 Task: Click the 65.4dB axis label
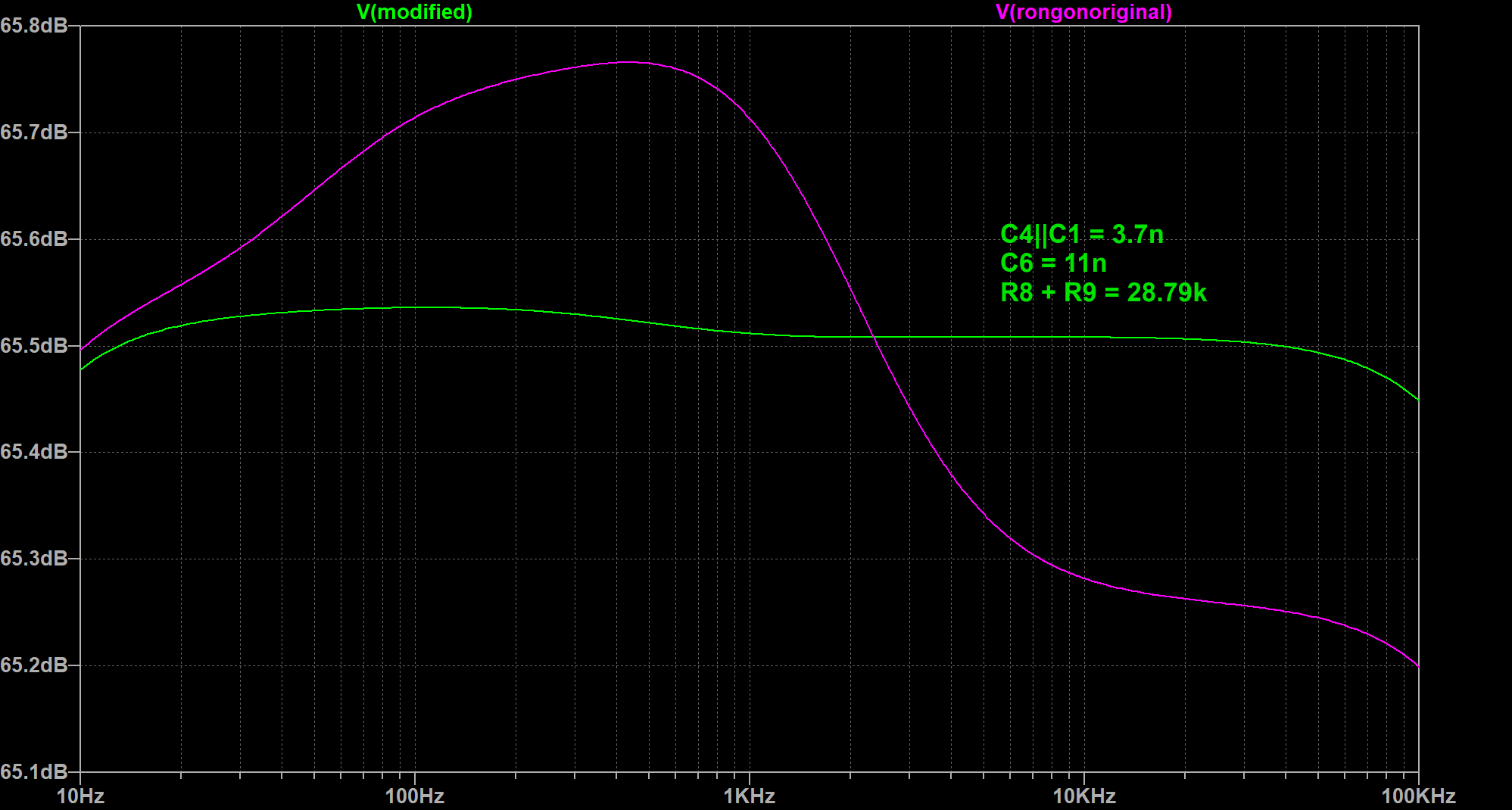click(x=34, y=452)
